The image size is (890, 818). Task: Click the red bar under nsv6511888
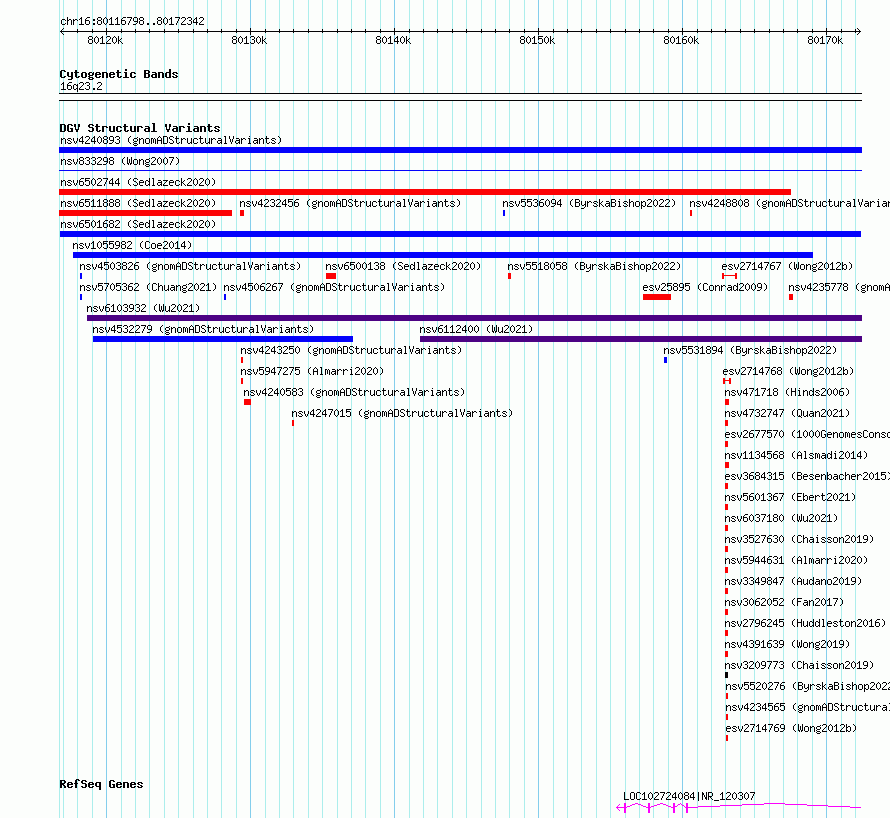coord(145,213)
